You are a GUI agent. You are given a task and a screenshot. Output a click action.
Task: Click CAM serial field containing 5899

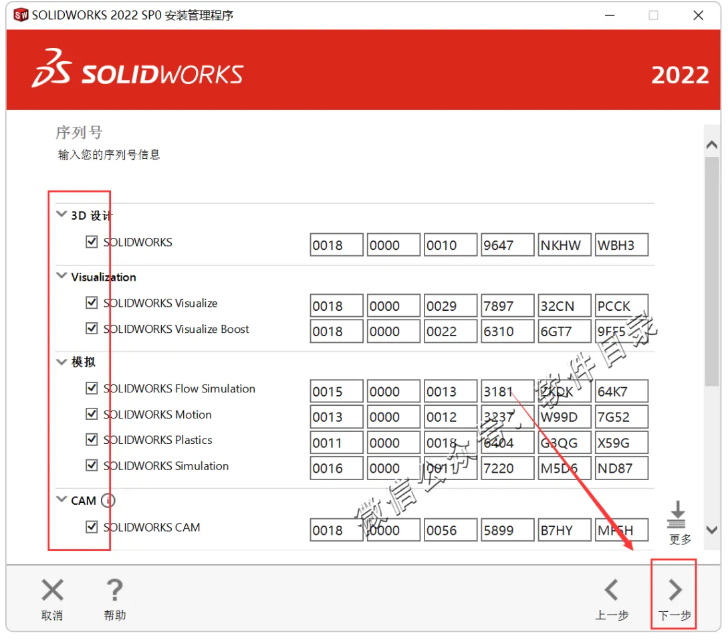507,530
